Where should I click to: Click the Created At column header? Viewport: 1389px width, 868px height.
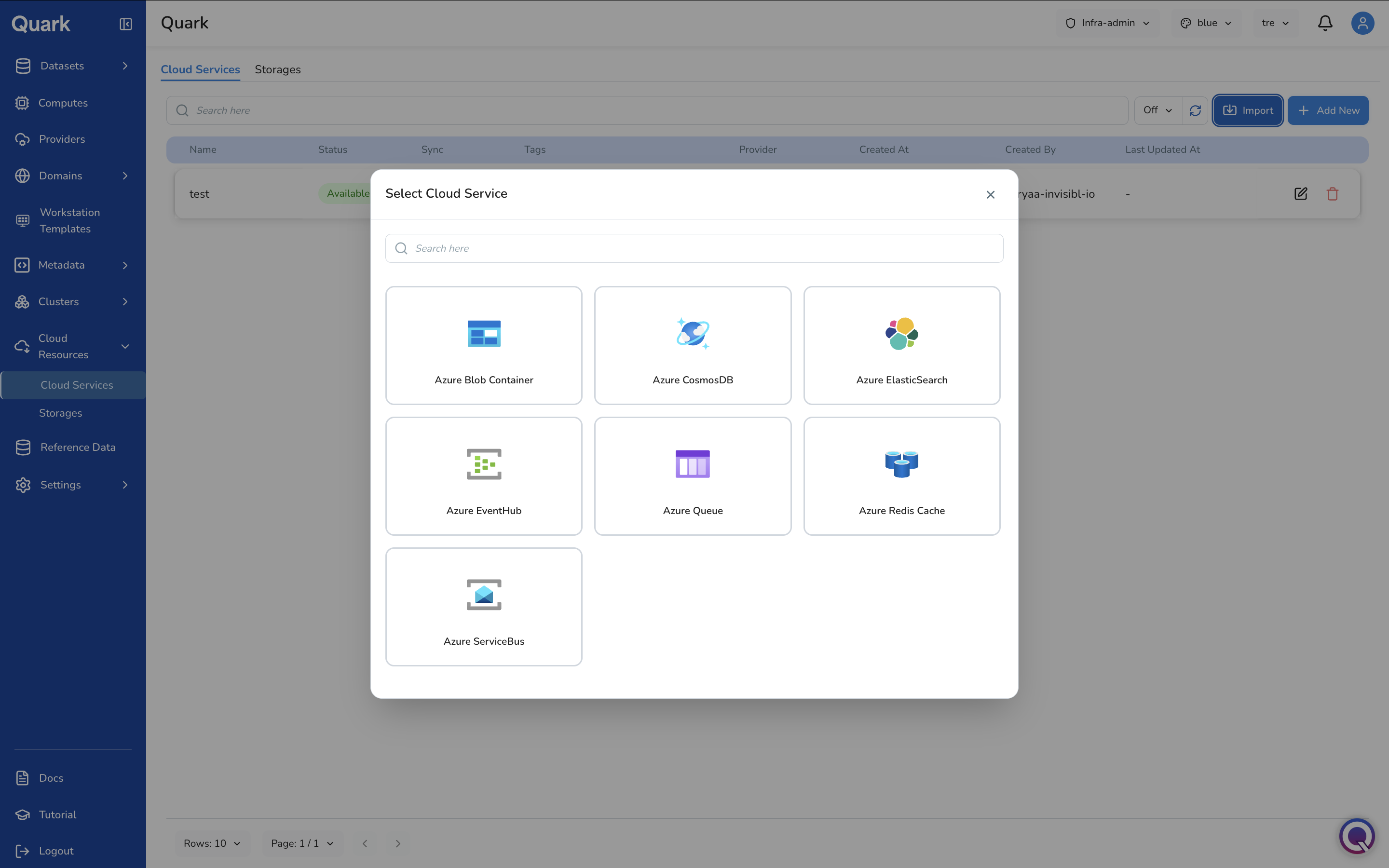[x=884, y=149]
